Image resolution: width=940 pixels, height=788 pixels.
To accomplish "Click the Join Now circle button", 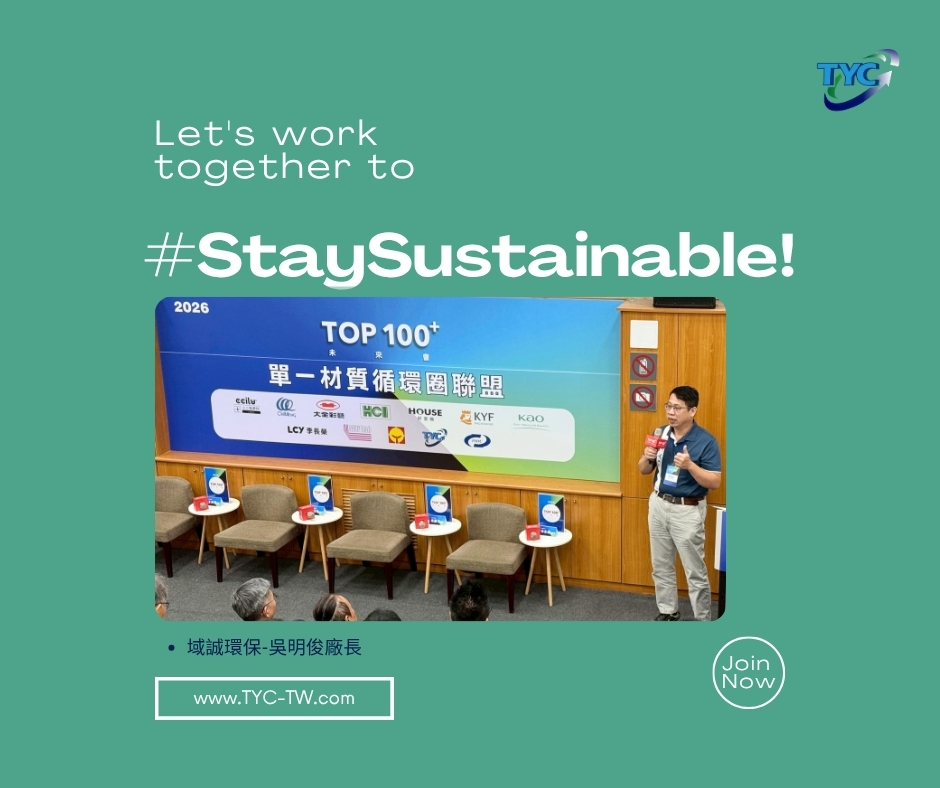I will (x=748, y=672).
